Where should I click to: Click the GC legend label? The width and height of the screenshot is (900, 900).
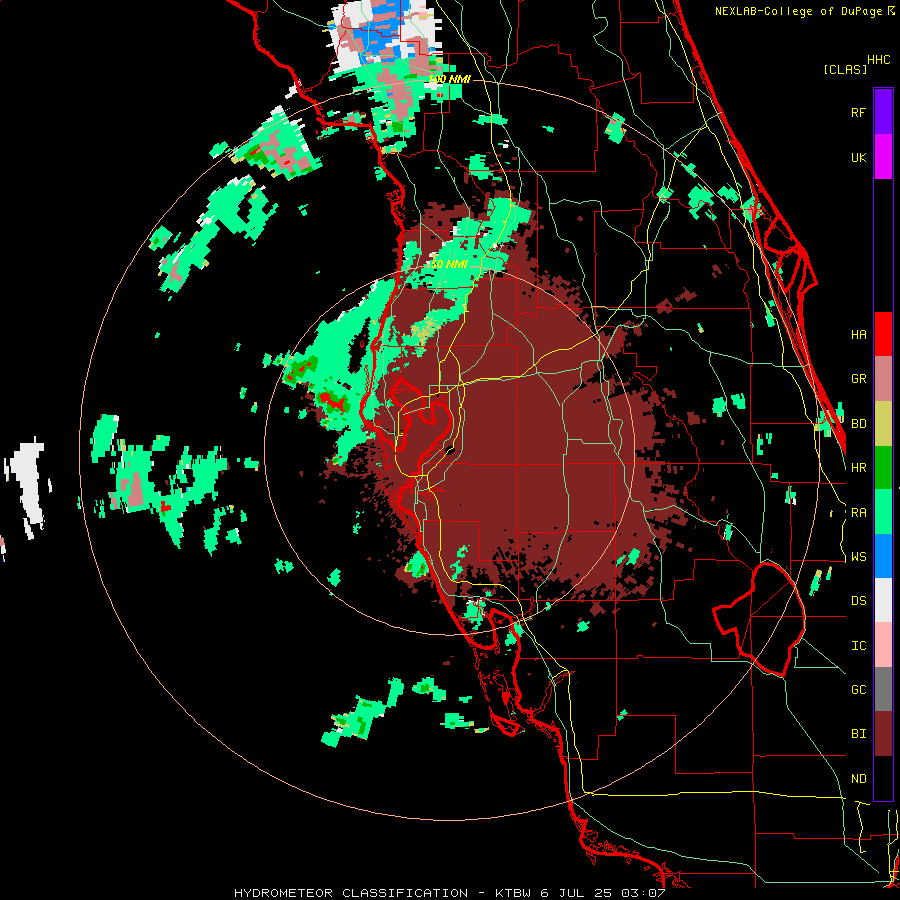coord(858,690)
